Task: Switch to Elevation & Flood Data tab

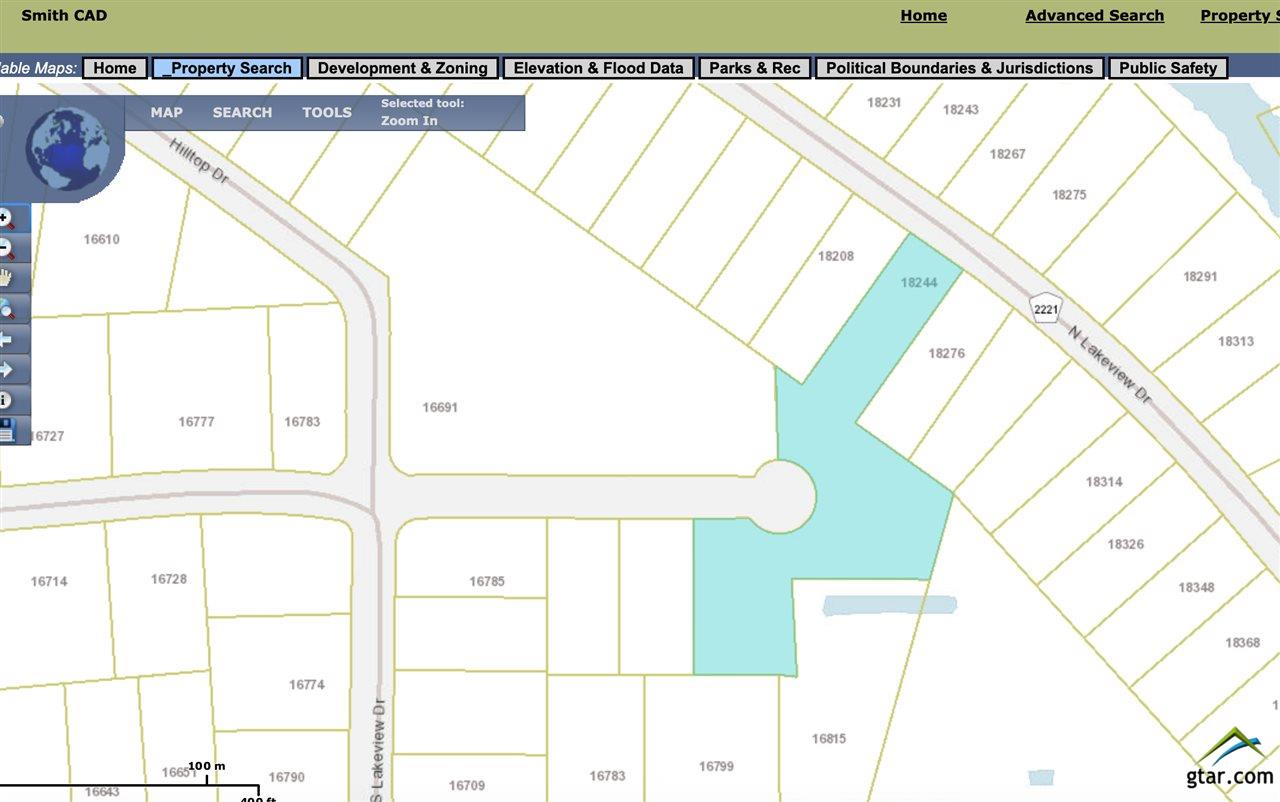Action: (598, 68)
